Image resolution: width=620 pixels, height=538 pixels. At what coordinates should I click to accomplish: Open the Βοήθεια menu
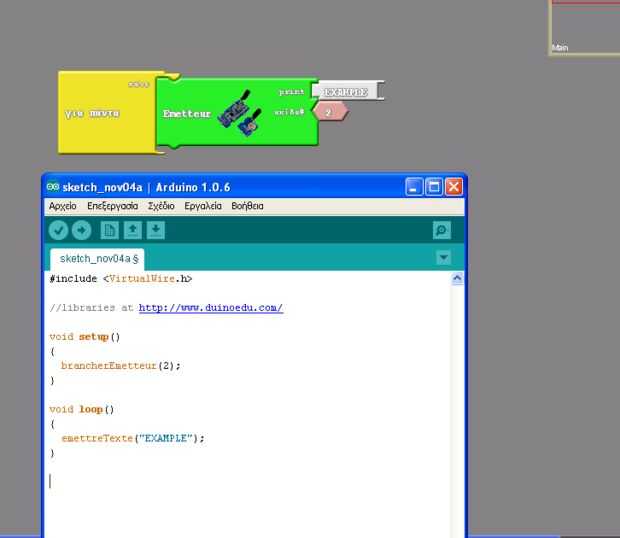248,206
